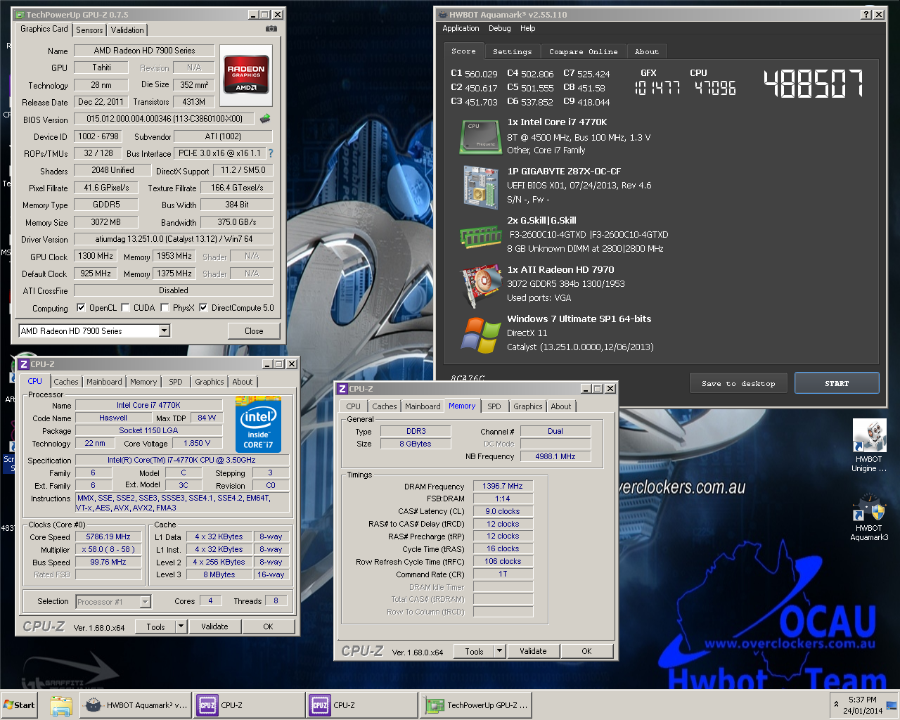900x720 pixels.
Task: Click the Bus Interface question mark icon
Action: (x=270, y=153)
